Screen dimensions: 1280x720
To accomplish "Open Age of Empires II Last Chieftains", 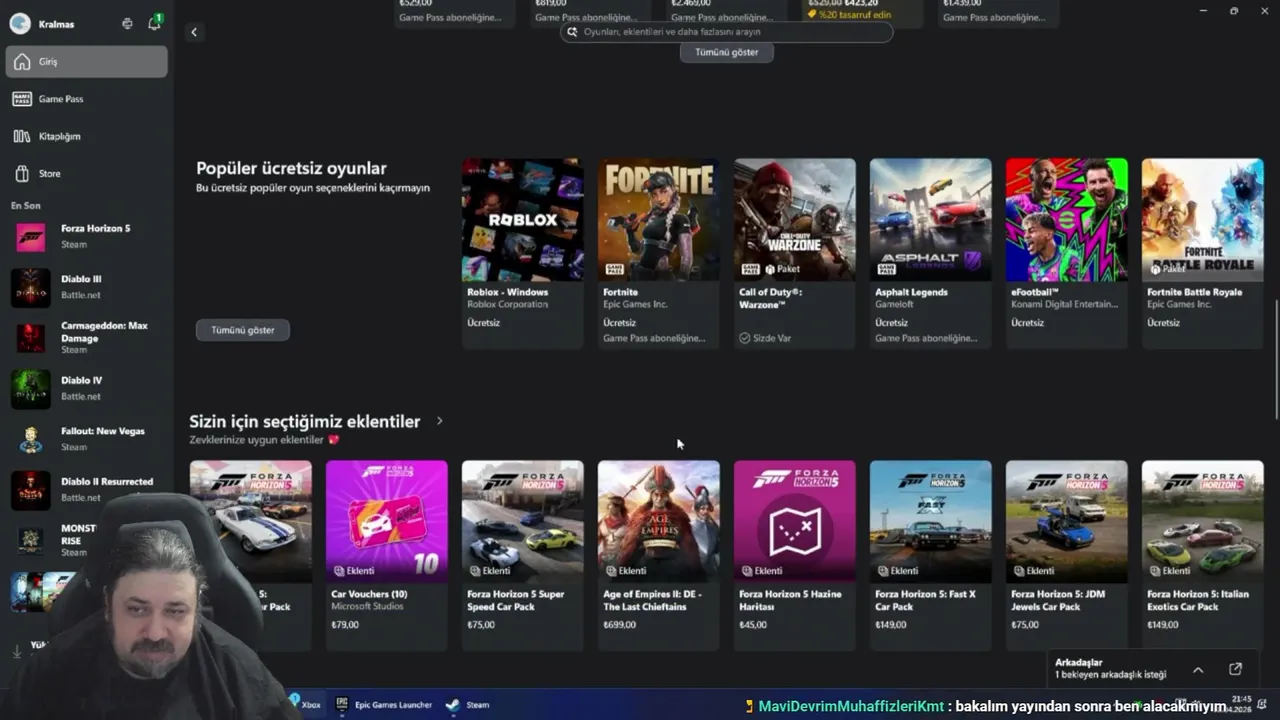I will 658,555.
